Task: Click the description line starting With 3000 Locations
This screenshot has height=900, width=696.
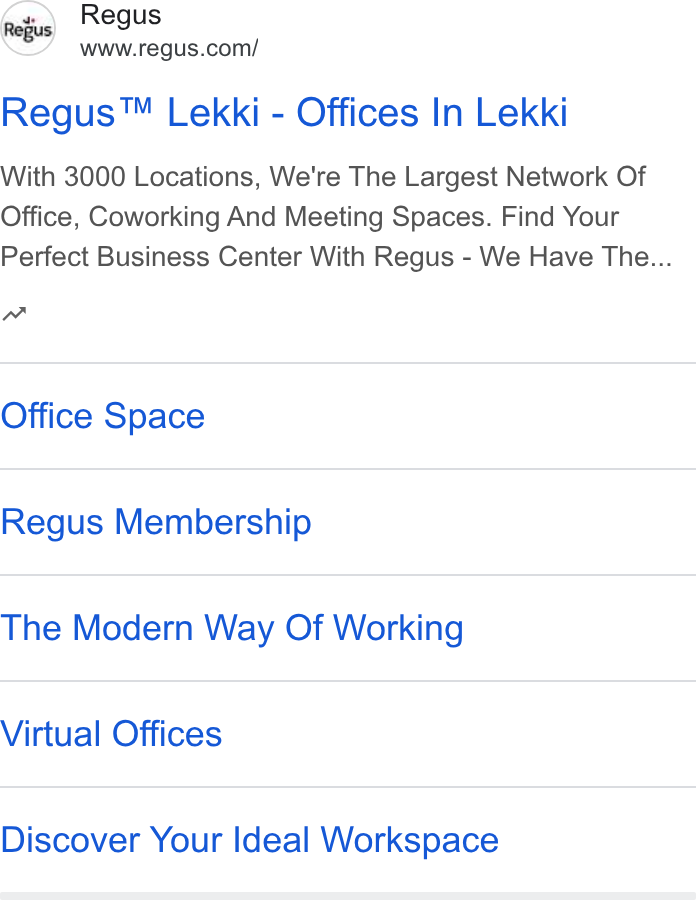Action: (x=323, y=177)
